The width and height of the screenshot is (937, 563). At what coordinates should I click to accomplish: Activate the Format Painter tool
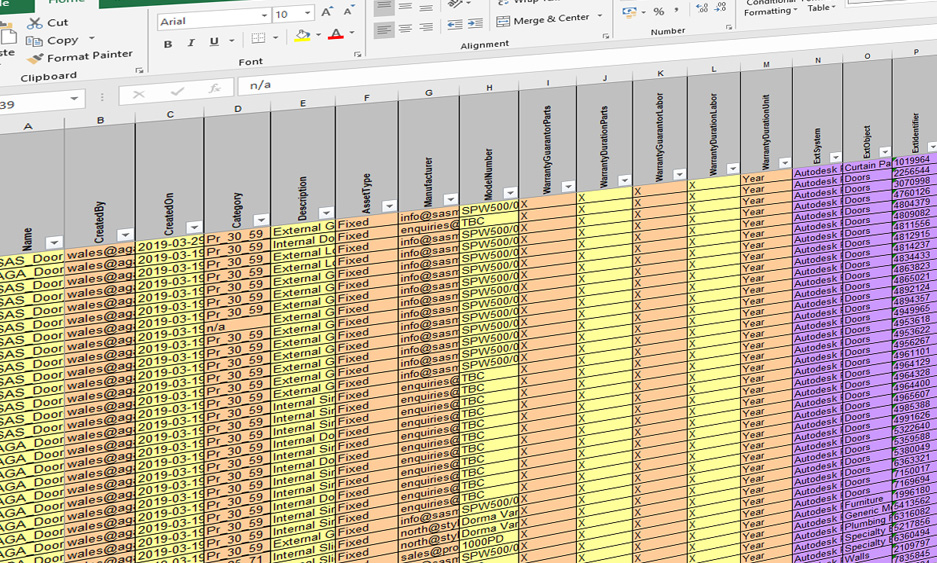pos(80,57)
